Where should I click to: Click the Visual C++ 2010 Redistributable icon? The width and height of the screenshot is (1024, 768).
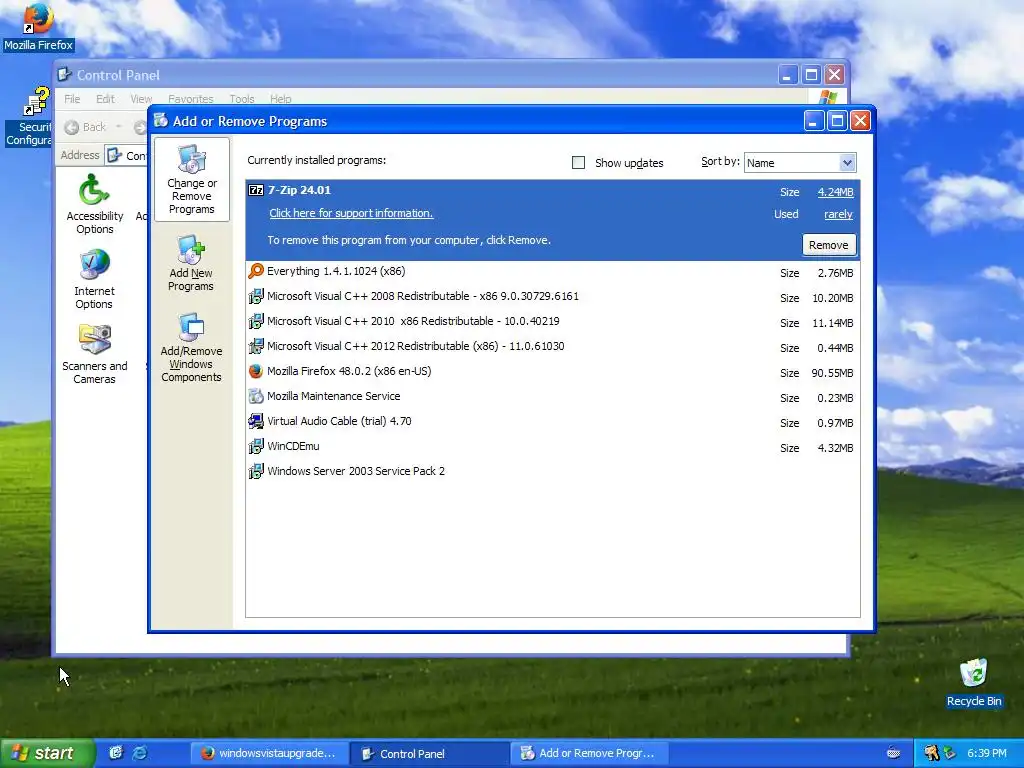(256, 321)
